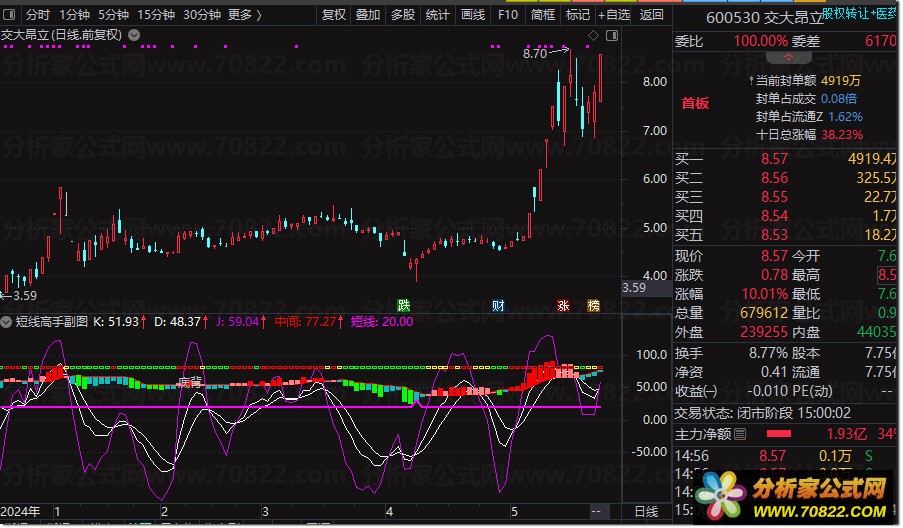Select the 买五 price 8.53 row
903x528 pixels.
pyautogui.click(x=786, y=235)
